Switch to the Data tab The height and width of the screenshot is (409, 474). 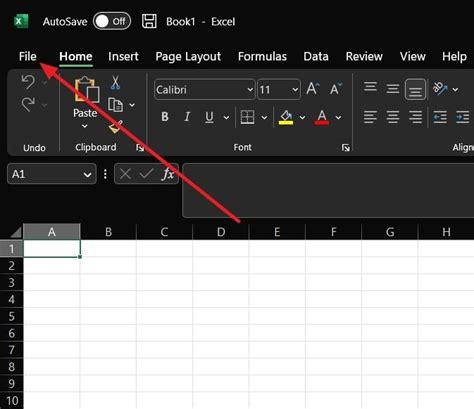pyautogui.click(x=316, y=56)
